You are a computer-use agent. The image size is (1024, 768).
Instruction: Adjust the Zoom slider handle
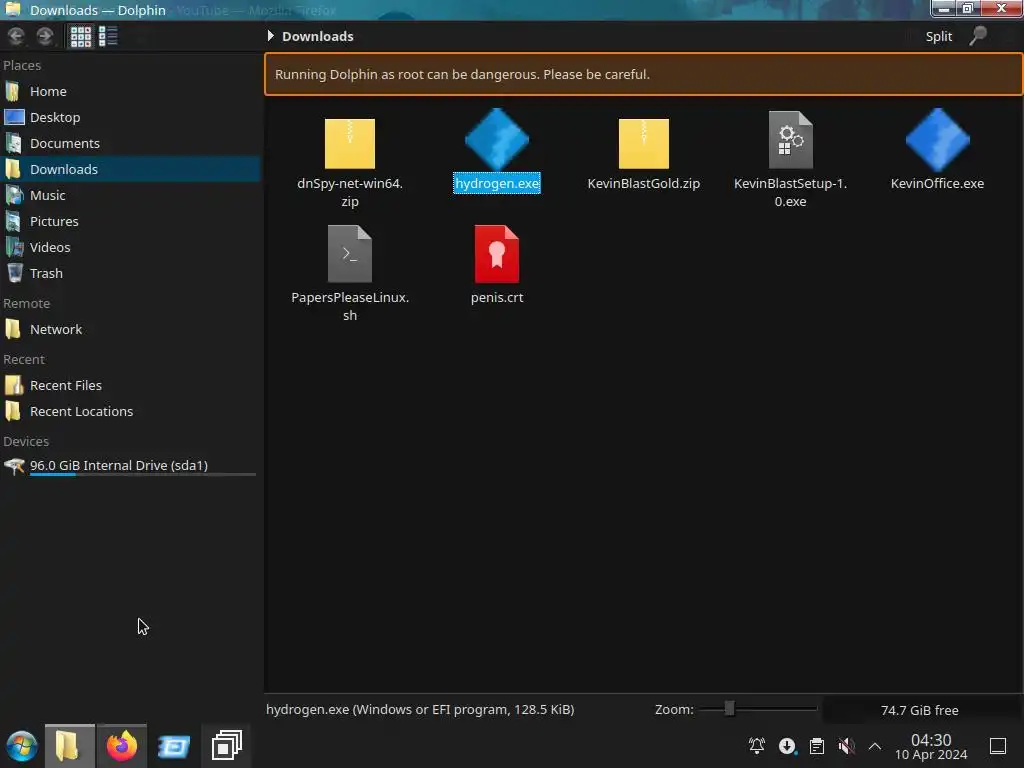click(729, 709)
